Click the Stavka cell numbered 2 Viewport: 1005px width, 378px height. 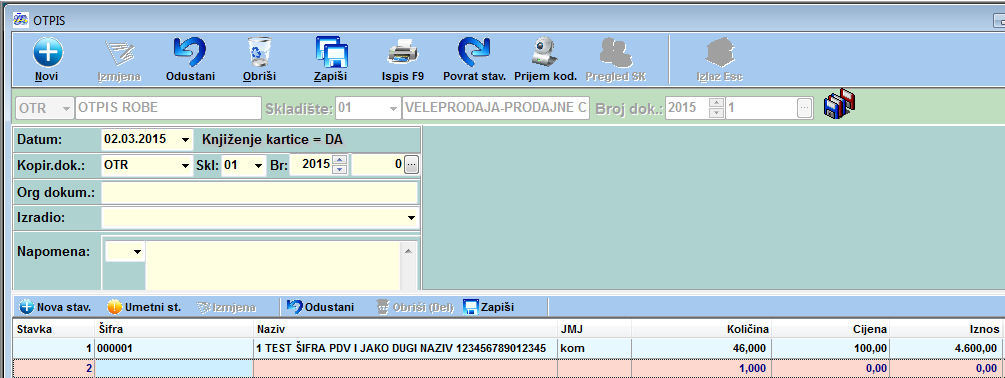54,368
